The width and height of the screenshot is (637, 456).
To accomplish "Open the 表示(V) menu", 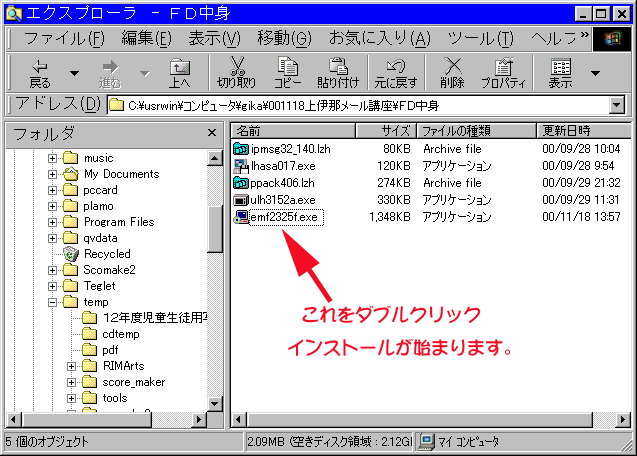I will 214,39.
